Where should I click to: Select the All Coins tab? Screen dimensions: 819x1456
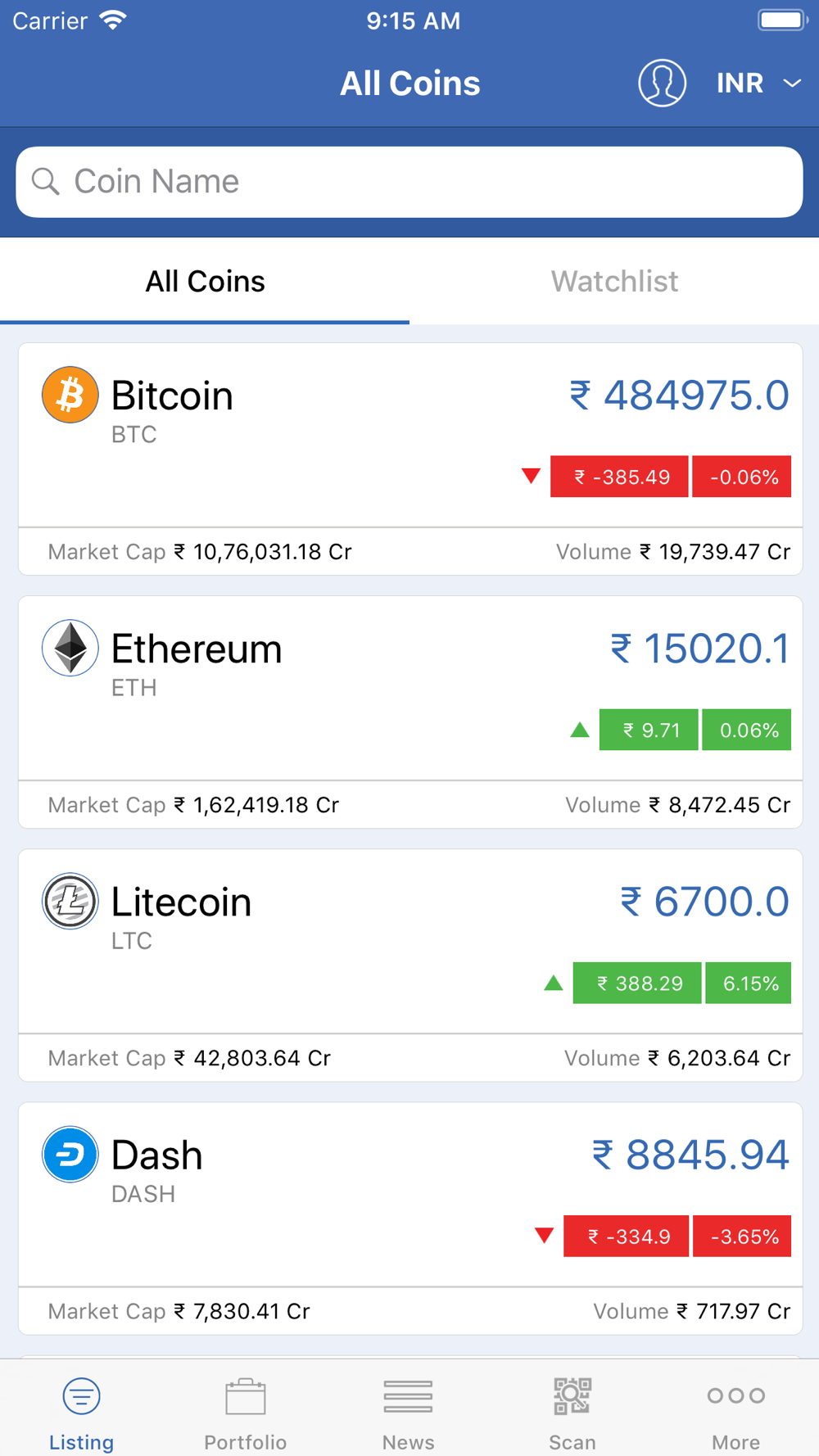tap(205, 282)
